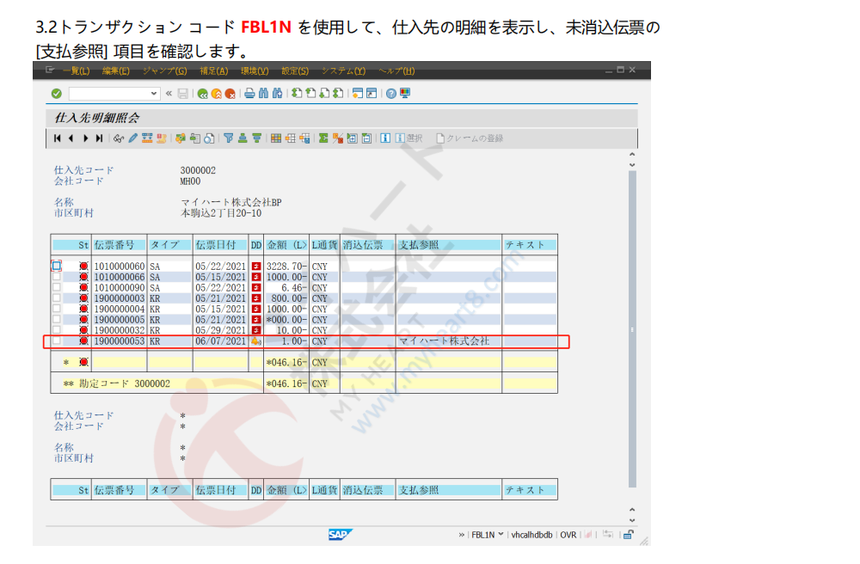
Task: Click the 選択 button in the toolbar
Action: [x=409, y=138]
